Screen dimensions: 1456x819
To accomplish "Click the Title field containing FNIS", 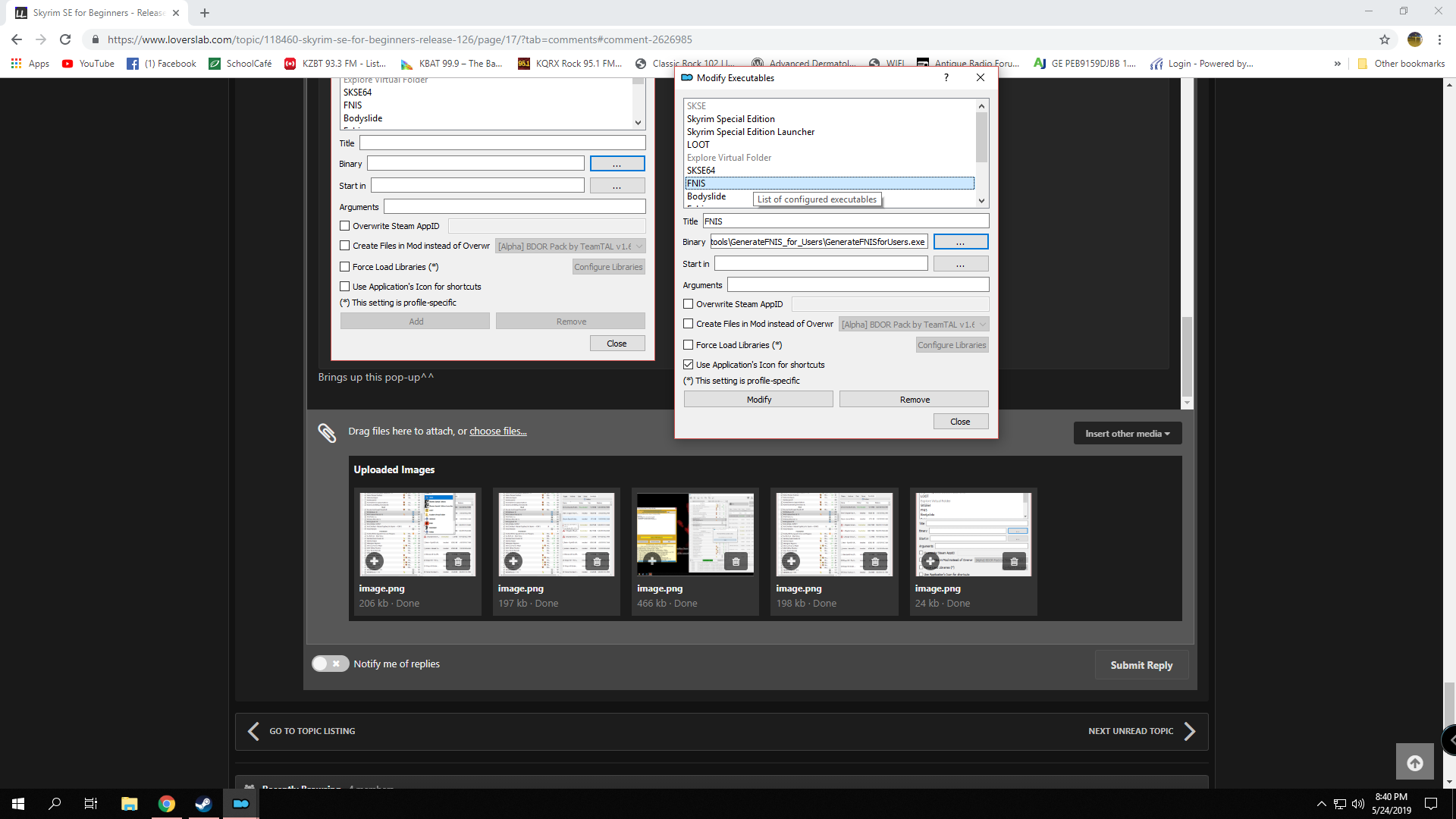I will (x=846, y=221).
